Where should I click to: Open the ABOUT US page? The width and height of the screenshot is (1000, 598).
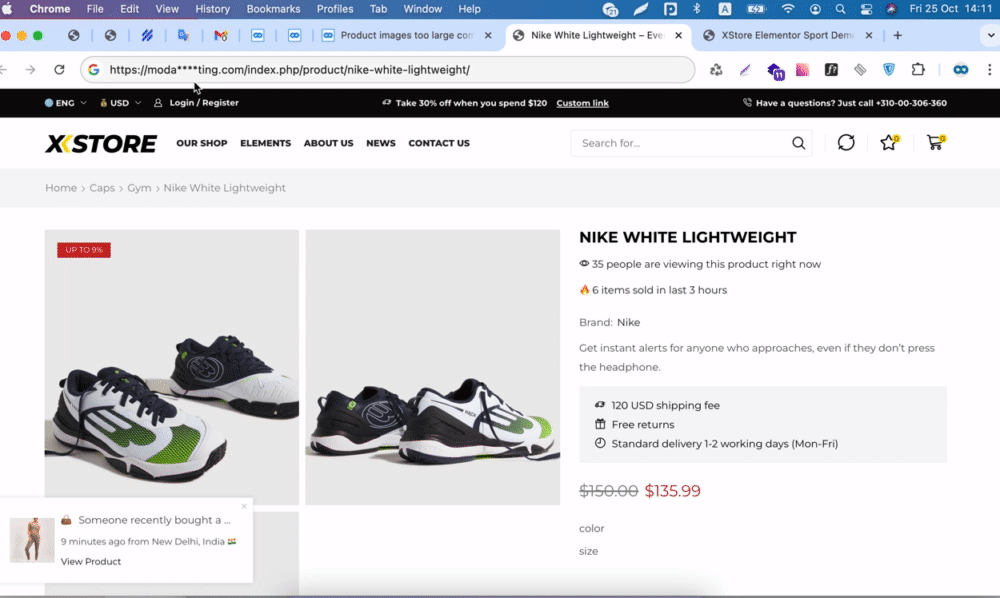point(328,143)
